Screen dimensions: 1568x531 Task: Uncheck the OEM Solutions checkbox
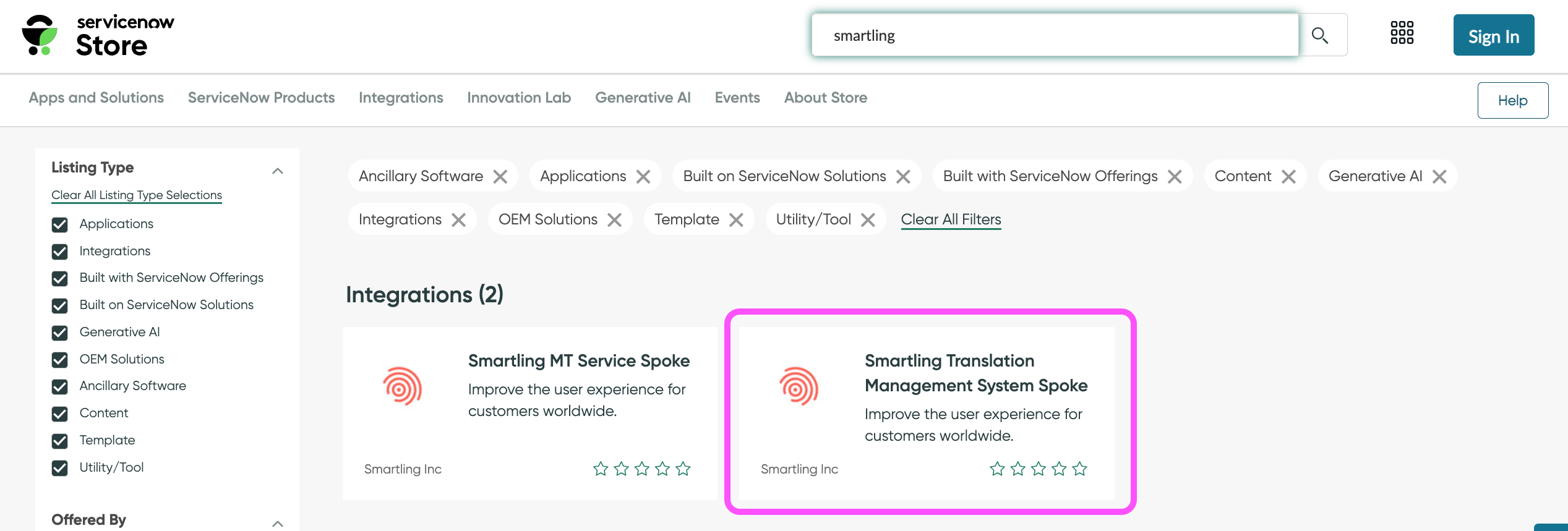[x=60, y=360]
